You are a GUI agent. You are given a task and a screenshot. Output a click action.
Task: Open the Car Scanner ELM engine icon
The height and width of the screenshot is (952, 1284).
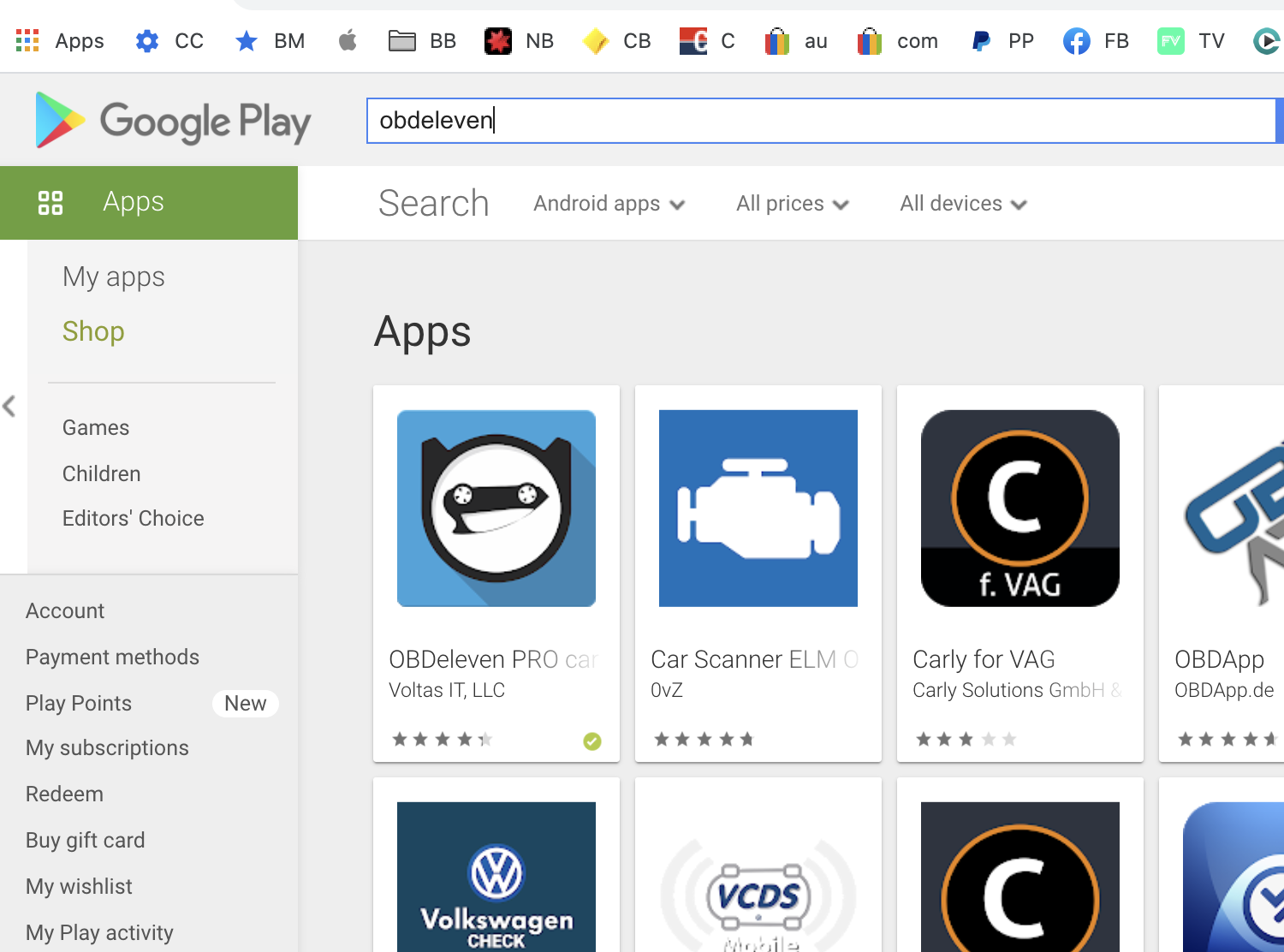[x=758, y=509]
